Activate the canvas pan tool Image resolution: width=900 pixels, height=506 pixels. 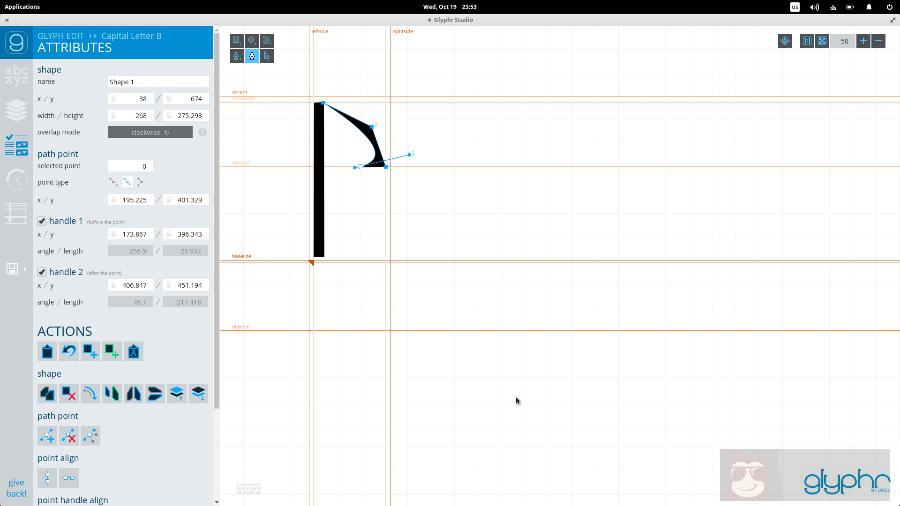pos(785,41)
